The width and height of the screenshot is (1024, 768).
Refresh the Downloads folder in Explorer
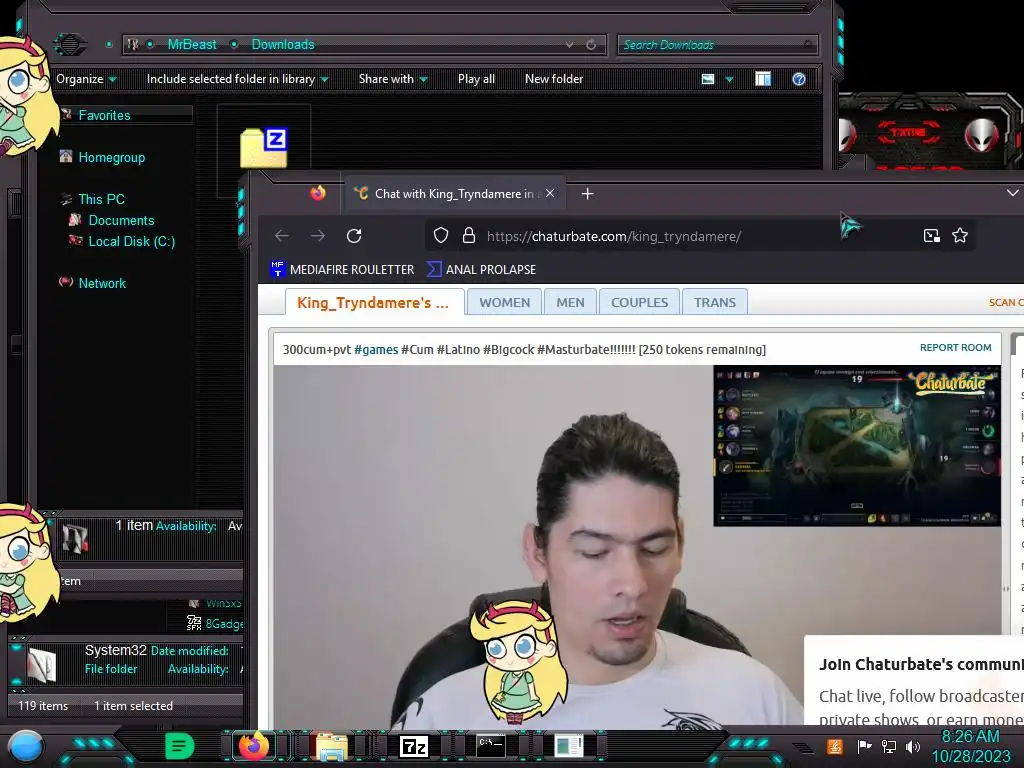(591, 44)
